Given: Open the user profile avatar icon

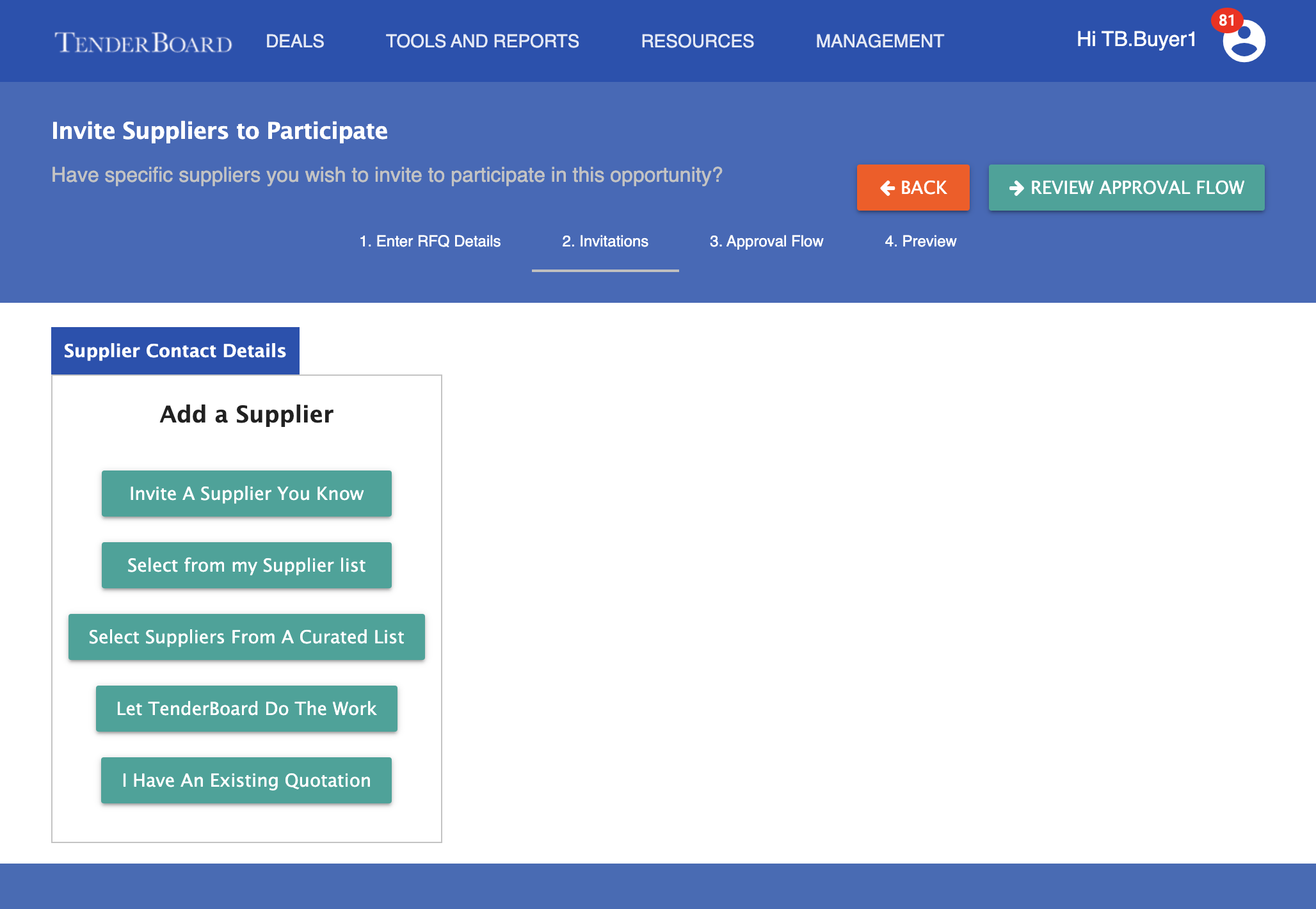Looking at the screenshot, I should coord(1244,41).
